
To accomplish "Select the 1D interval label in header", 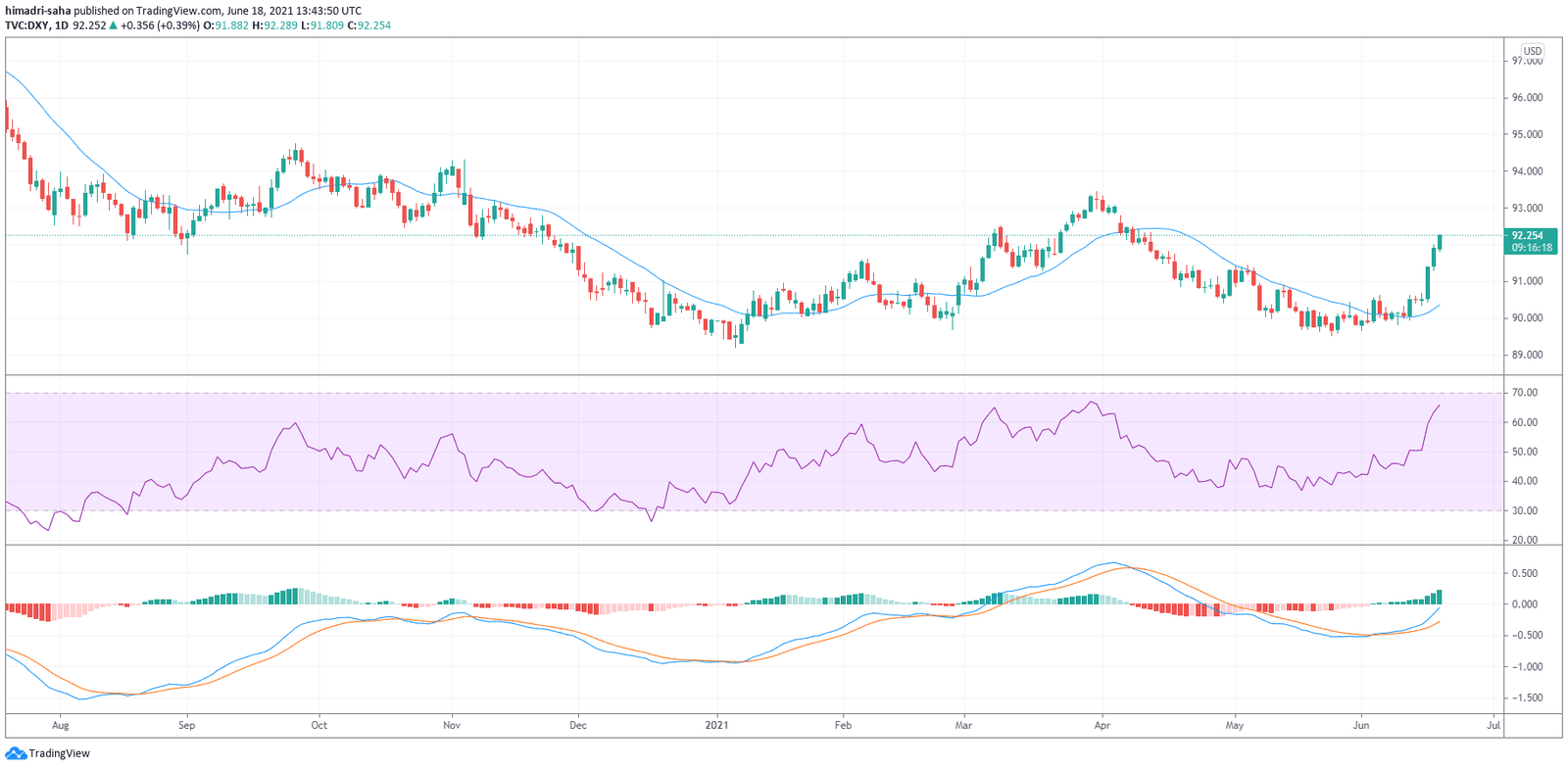I will click(x=62, y=25).
